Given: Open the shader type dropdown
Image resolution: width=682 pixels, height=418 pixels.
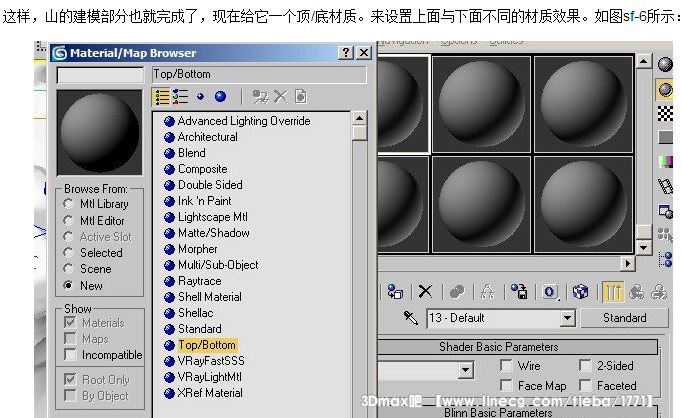Looking at the screenshot, I should (x=465, y=370).
